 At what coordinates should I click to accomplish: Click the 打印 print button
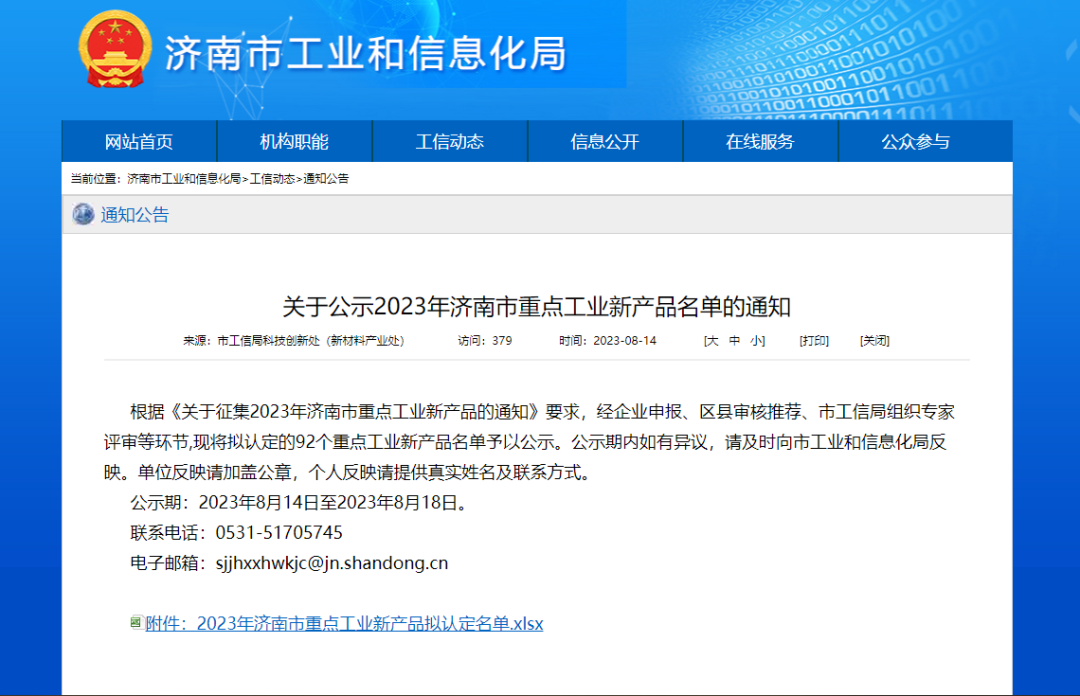[x=813, y=341]
